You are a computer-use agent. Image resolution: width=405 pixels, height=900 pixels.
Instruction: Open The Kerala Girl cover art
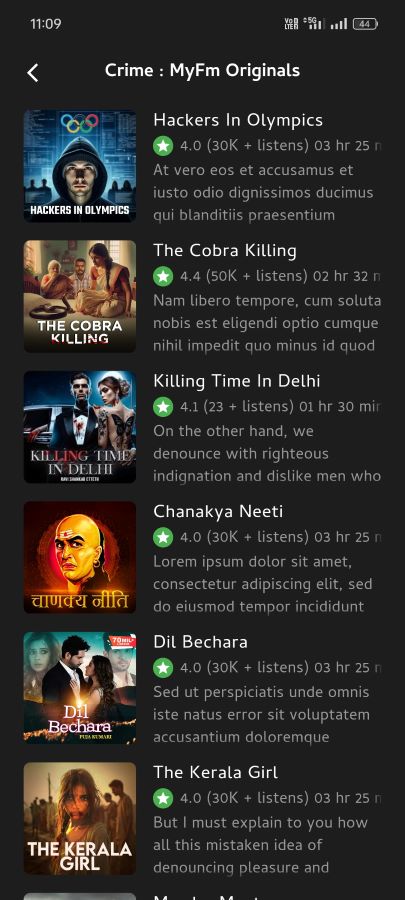coord(80,818)
